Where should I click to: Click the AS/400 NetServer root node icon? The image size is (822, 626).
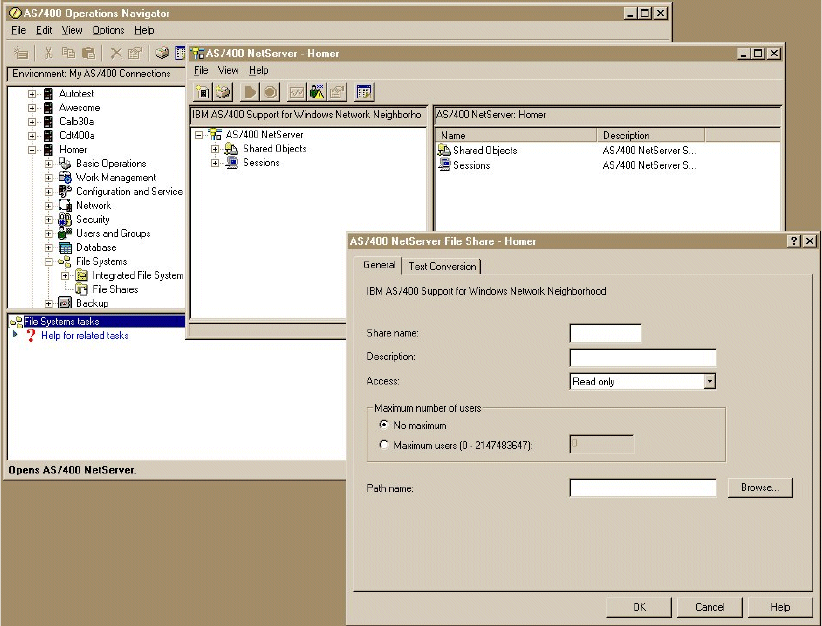(x=215, y=135)
